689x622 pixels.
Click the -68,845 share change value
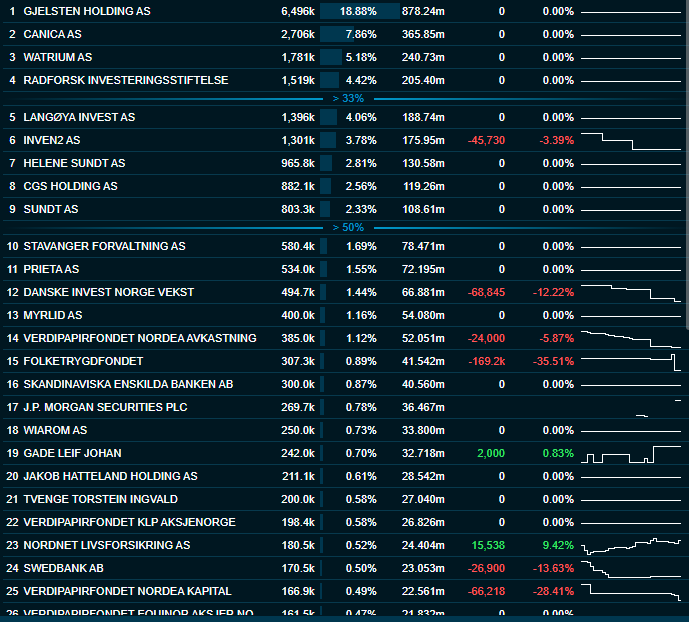pyautogui.click(x=486, y=293)
